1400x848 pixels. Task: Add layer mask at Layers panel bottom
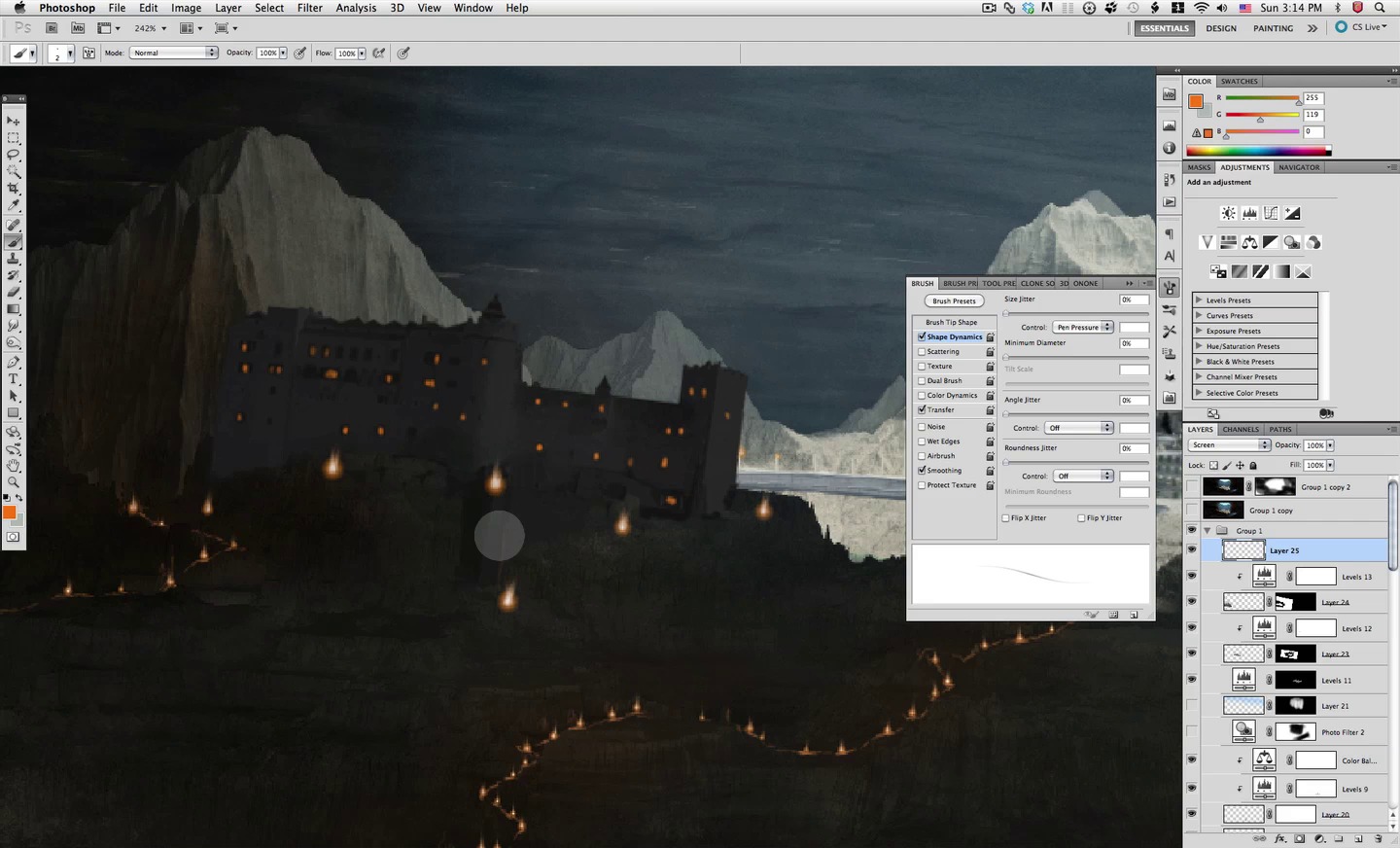(1300, 838)
